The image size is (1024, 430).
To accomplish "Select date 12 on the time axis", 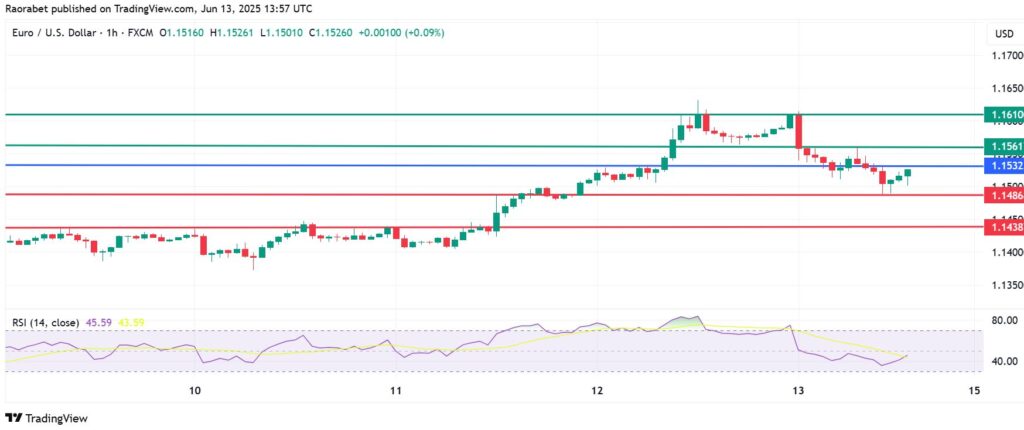I will click(596, 389).
